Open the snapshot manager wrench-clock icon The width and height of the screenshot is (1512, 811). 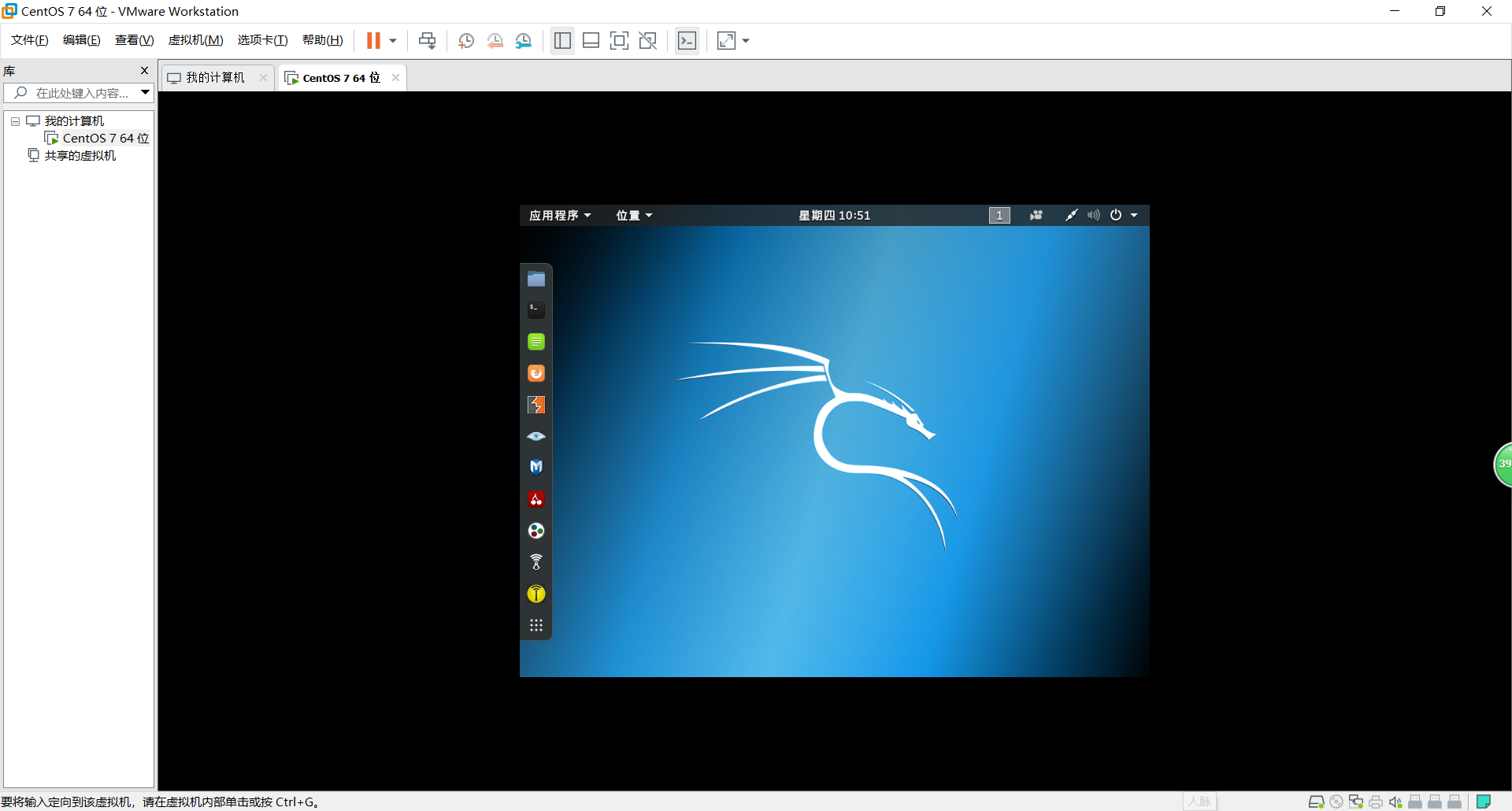(524, 40)
